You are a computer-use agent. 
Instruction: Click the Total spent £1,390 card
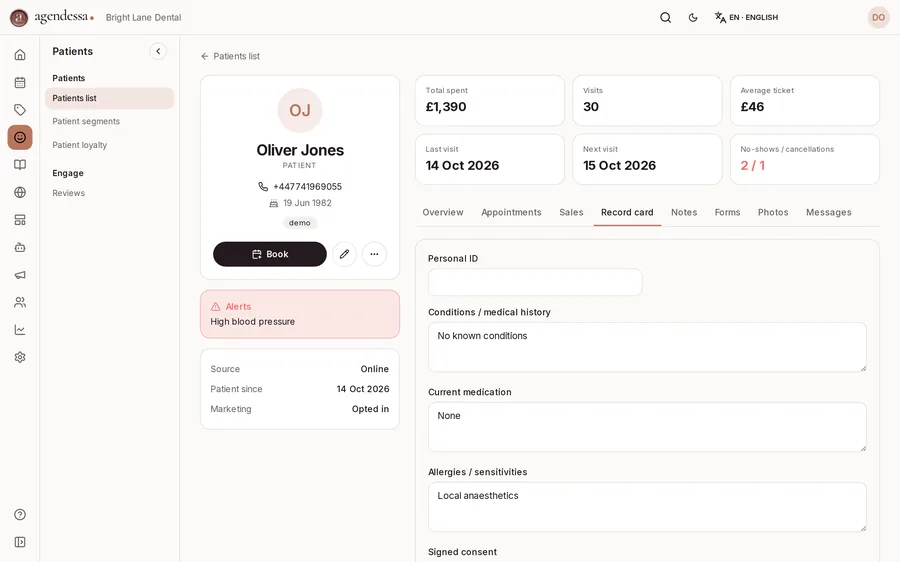click(490, 100)
